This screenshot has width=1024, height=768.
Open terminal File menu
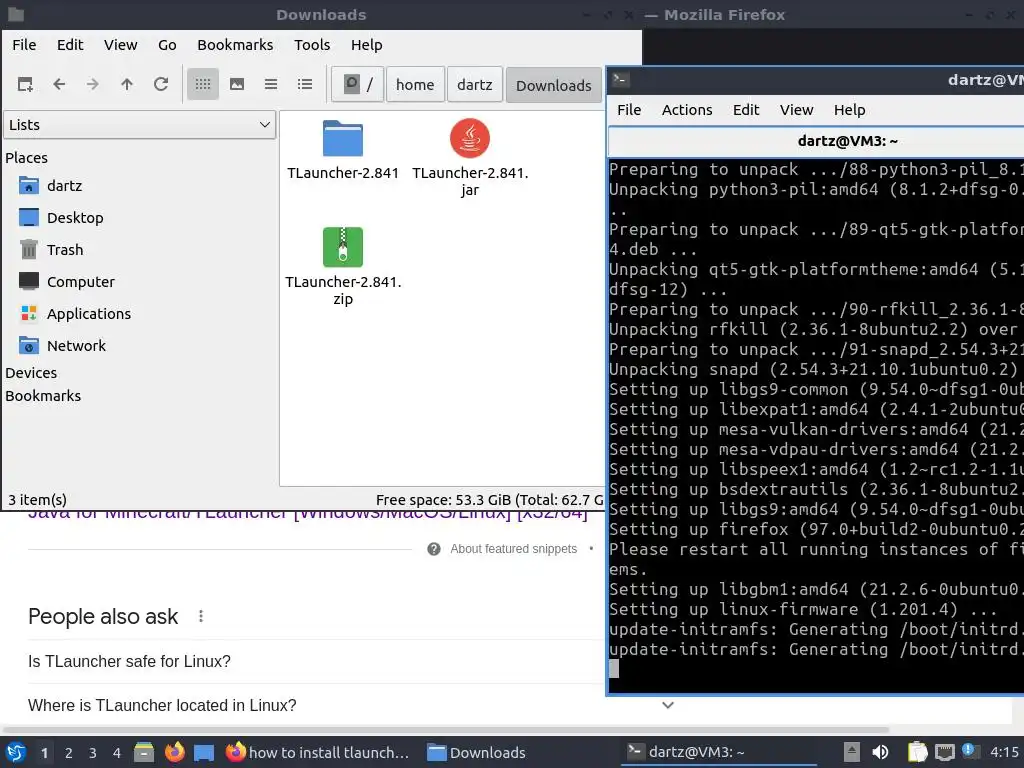point(629,110)
